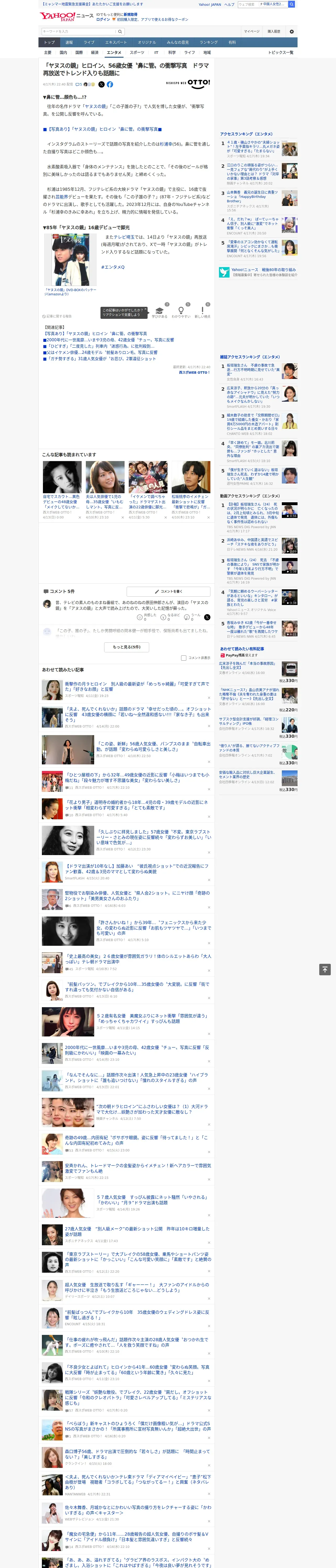Click the ログイン link

[103, 20]
